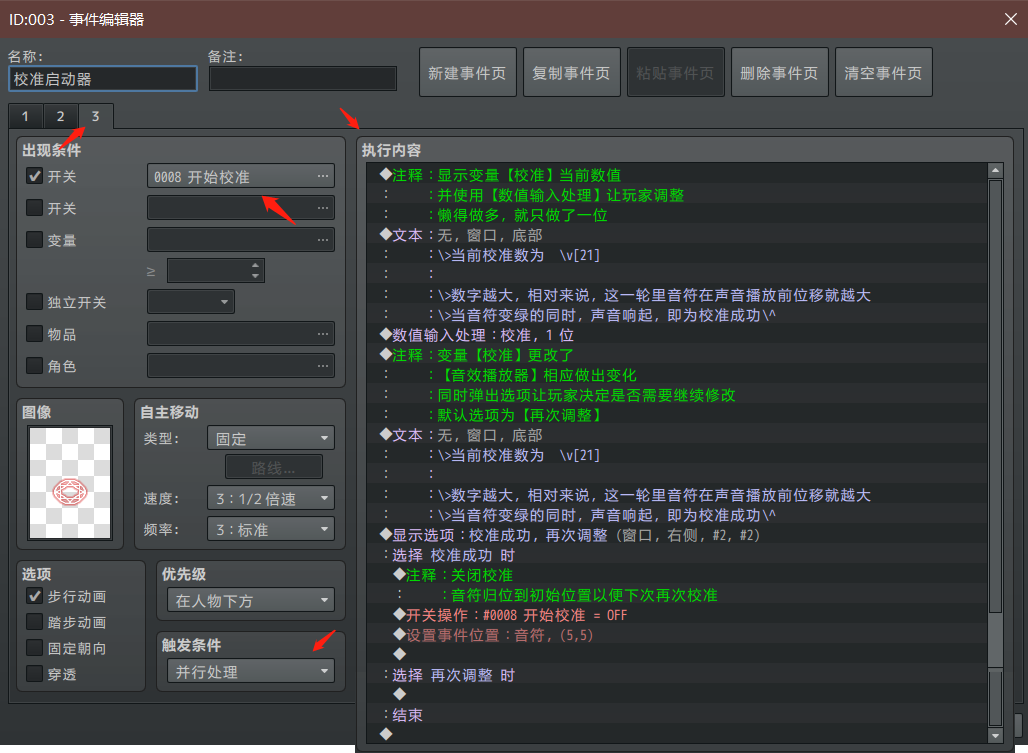Click the event 图像 preview thumbnail
This screenshot has height=753, width=1028.
70,482
